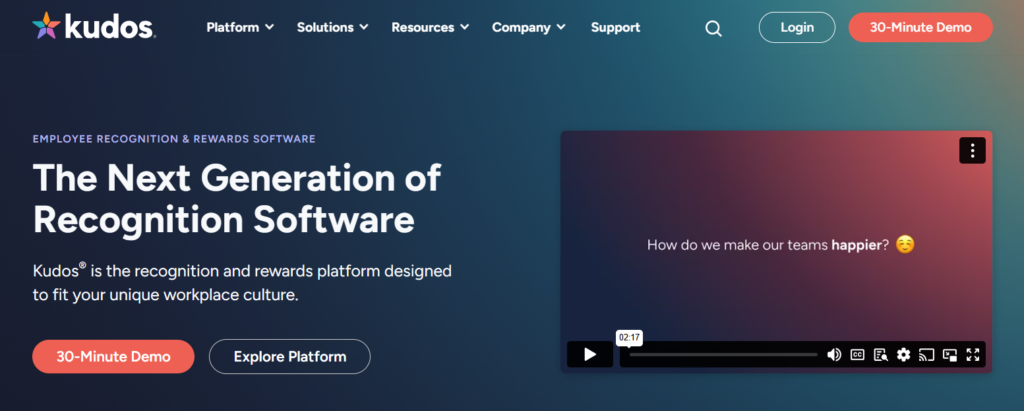Image resolution: width=1024 pixels, height=411 pixels.
Task: Click the Explore Platform button
Action: click(289, 356)
